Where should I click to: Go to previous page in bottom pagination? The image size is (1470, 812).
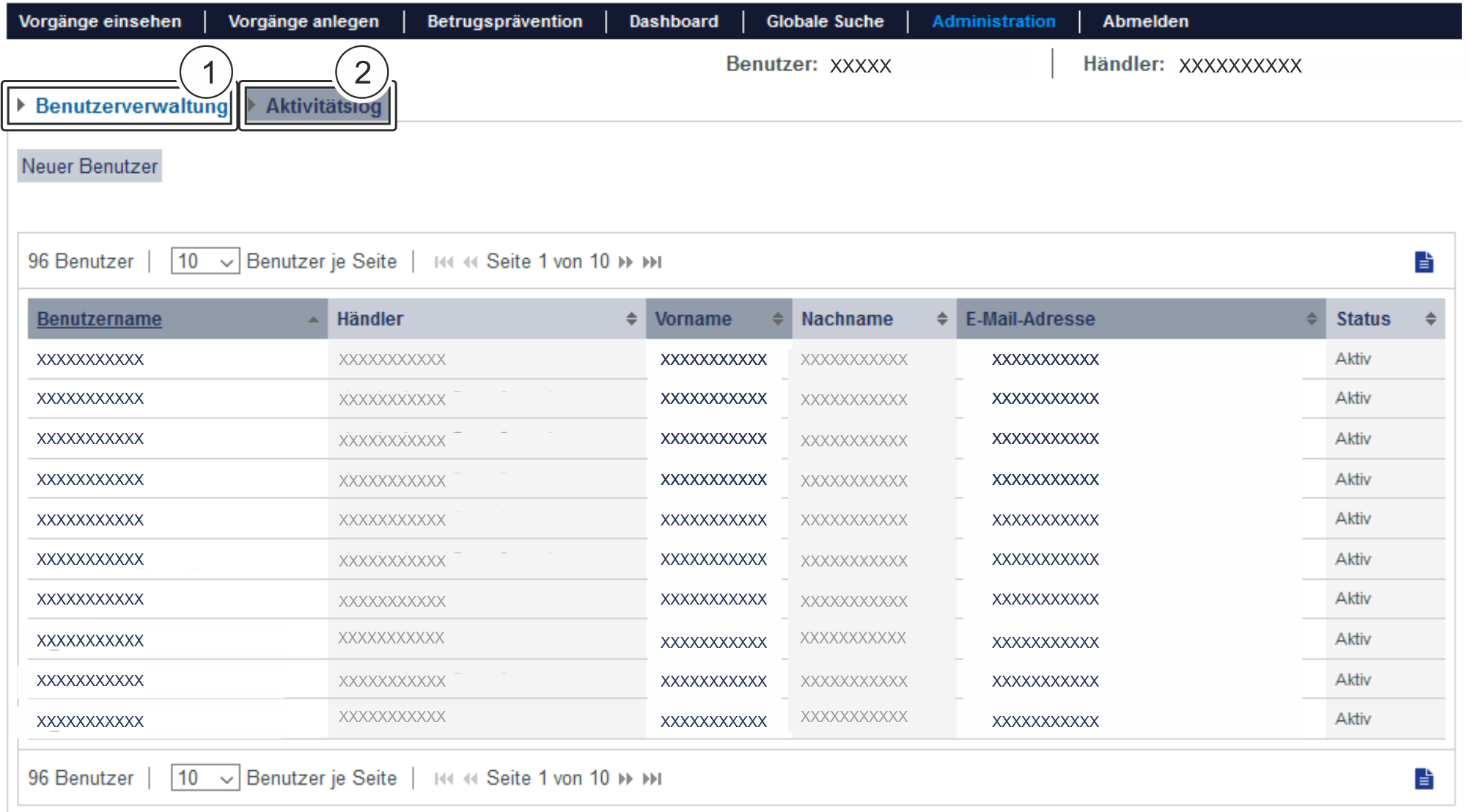pyautogui.click(x=470, y=779)
